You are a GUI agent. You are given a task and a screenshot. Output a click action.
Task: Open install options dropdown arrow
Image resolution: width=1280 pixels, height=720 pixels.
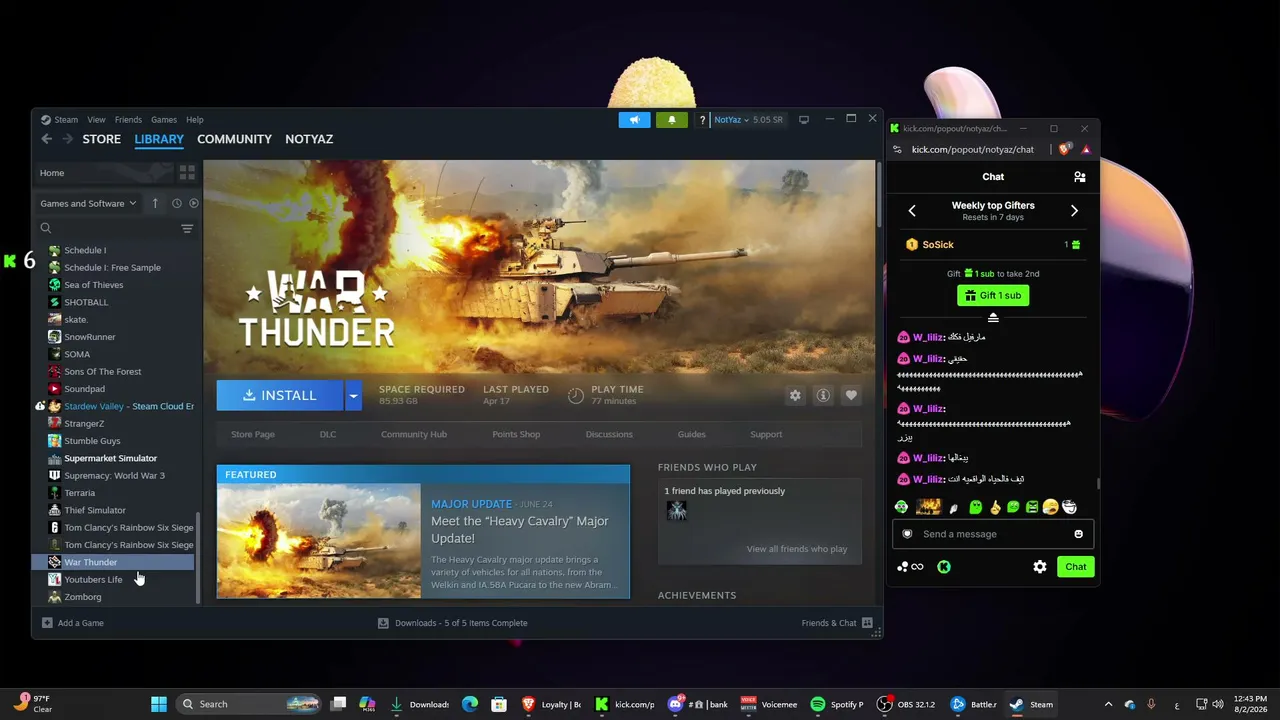tap(353, 395)
